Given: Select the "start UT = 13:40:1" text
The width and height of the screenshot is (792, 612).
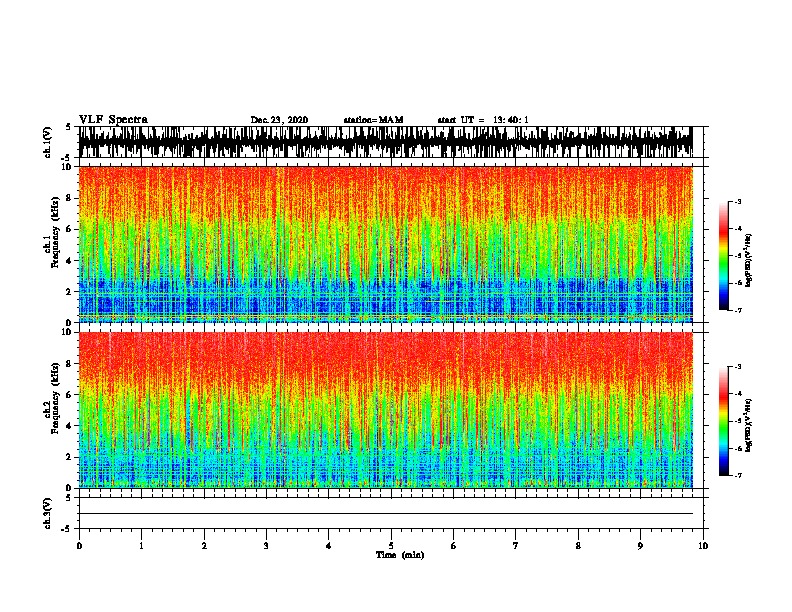Looking at the screenshot, I should [483, 120].
